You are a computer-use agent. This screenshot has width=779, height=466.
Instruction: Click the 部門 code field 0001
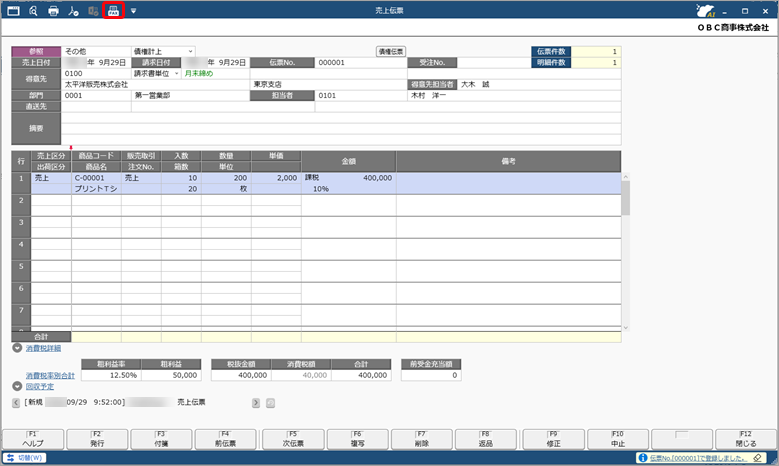click(x=96, y=95)
